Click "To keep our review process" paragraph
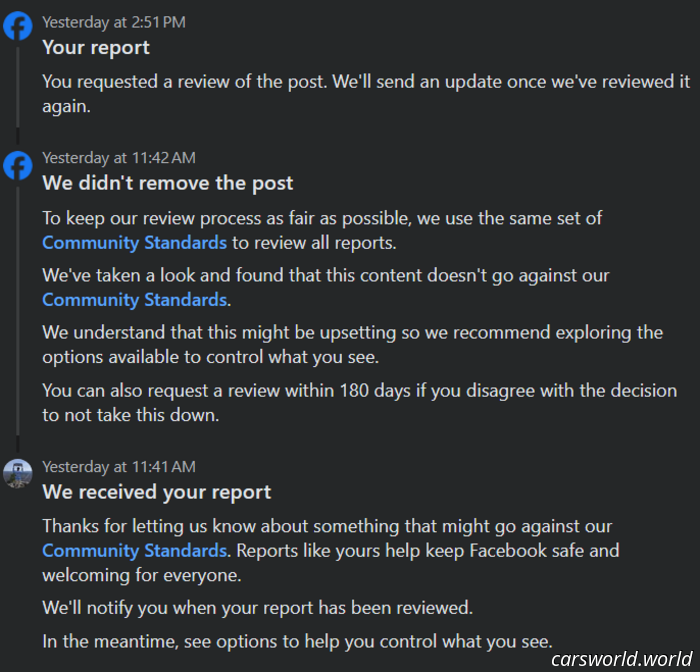Screen dimensions: 700x672 (322, 218)
